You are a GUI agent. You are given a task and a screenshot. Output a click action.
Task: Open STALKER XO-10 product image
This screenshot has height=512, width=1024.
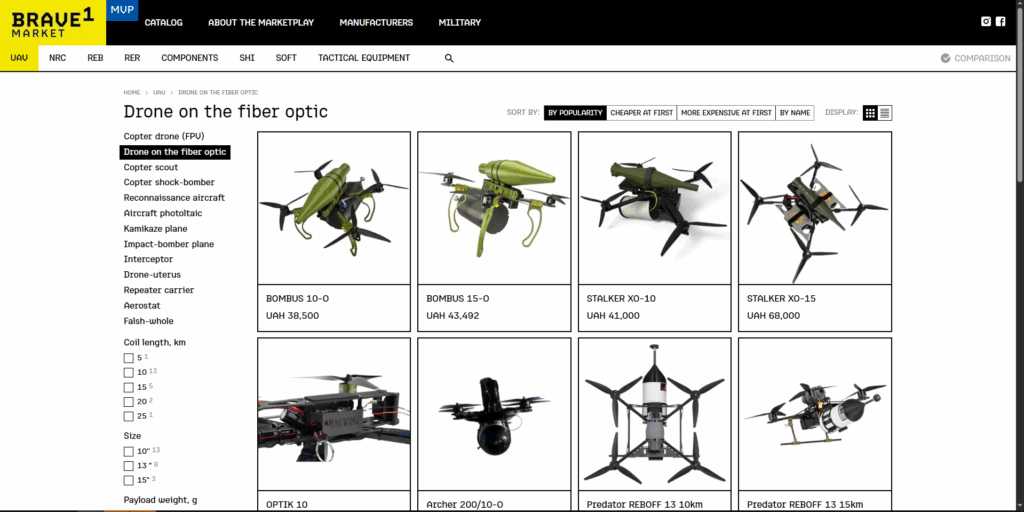point(654,208)
